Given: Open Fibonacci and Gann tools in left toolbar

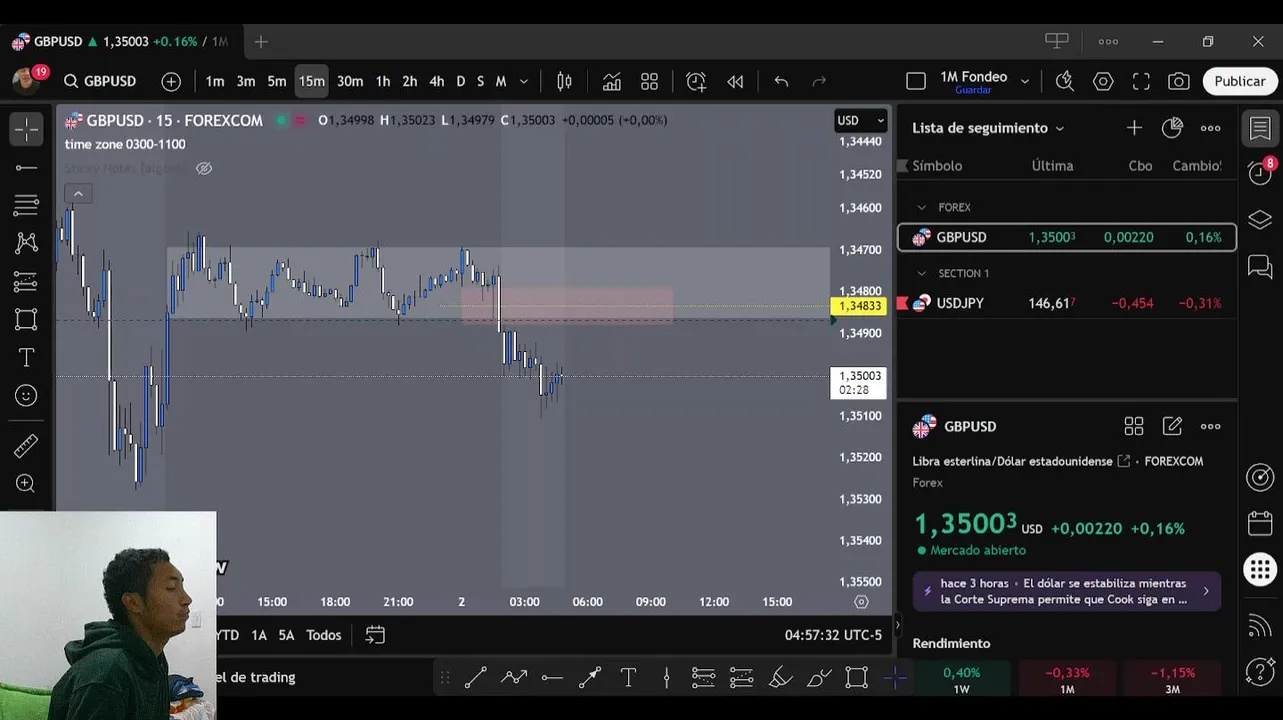Looking at the screenshot, I should click(x=26, y=205).
